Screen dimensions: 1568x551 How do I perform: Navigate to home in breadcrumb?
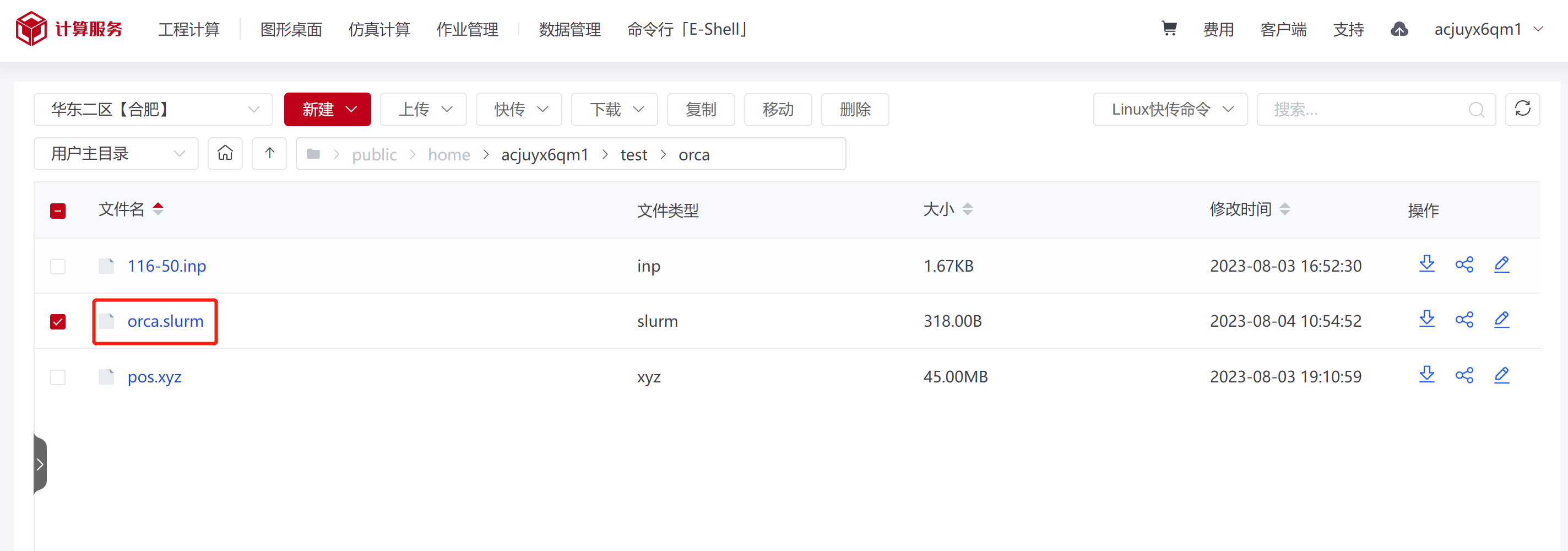click(449, 155)
